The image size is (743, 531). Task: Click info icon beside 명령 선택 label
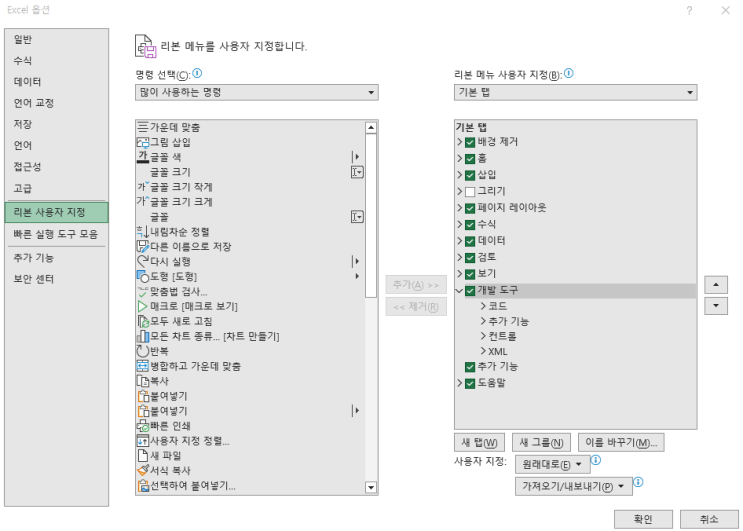click(x=197, y=73)
